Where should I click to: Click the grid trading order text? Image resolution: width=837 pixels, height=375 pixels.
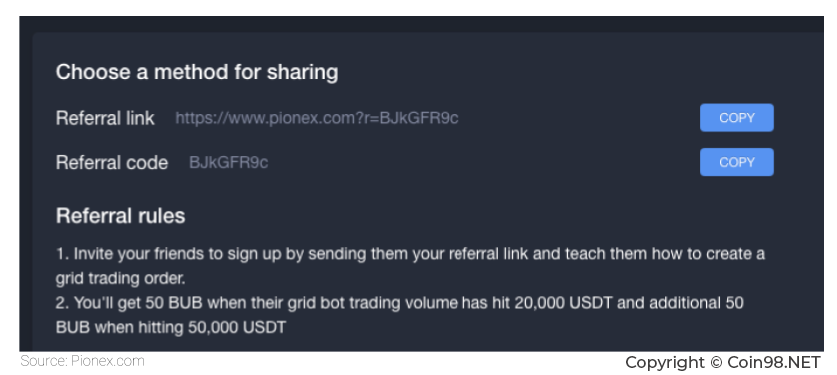pos(121,278)
